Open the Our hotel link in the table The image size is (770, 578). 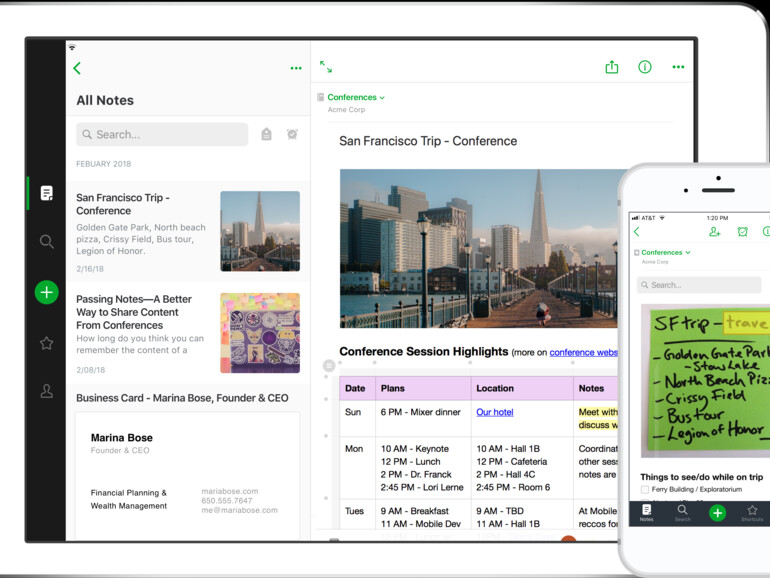(x=495, y=412)
